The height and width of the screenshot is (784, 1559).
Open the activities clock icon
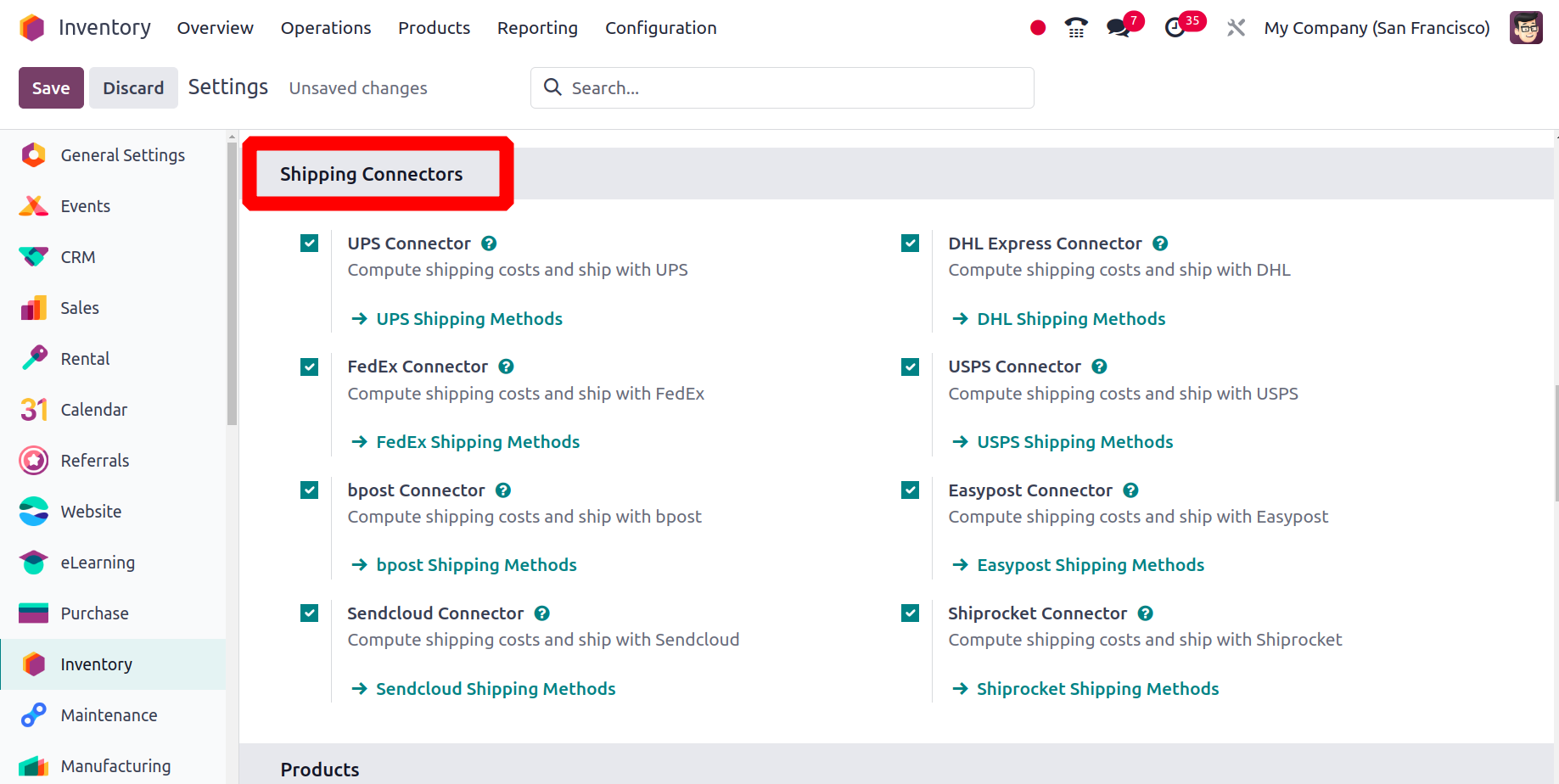coord(1175,28)
